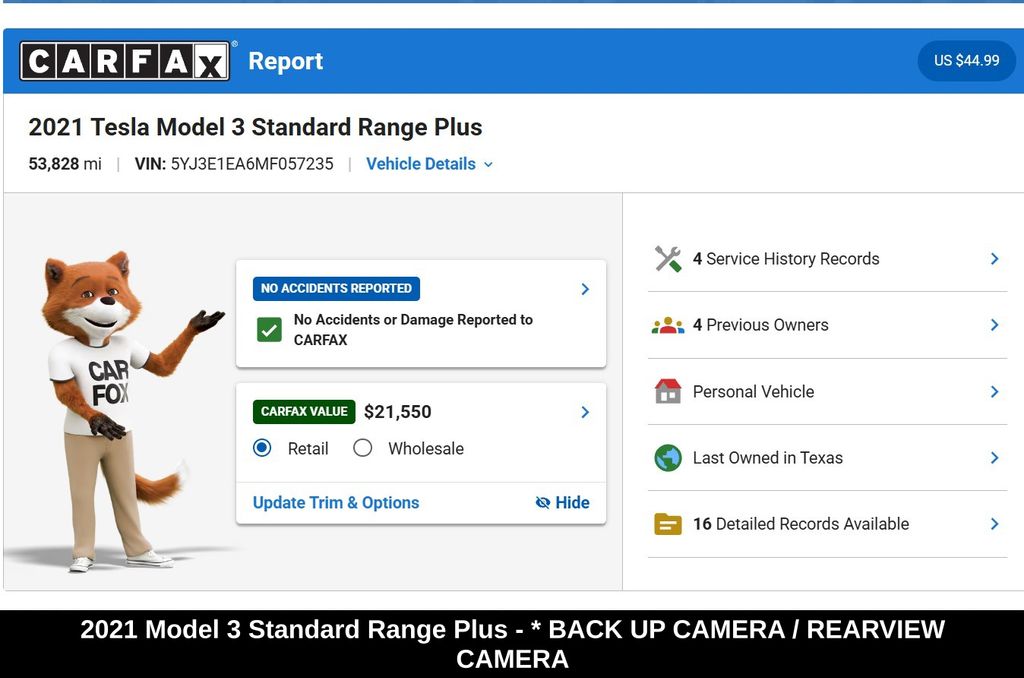Open the No Accidents Reported card arrow

(585, 289)
